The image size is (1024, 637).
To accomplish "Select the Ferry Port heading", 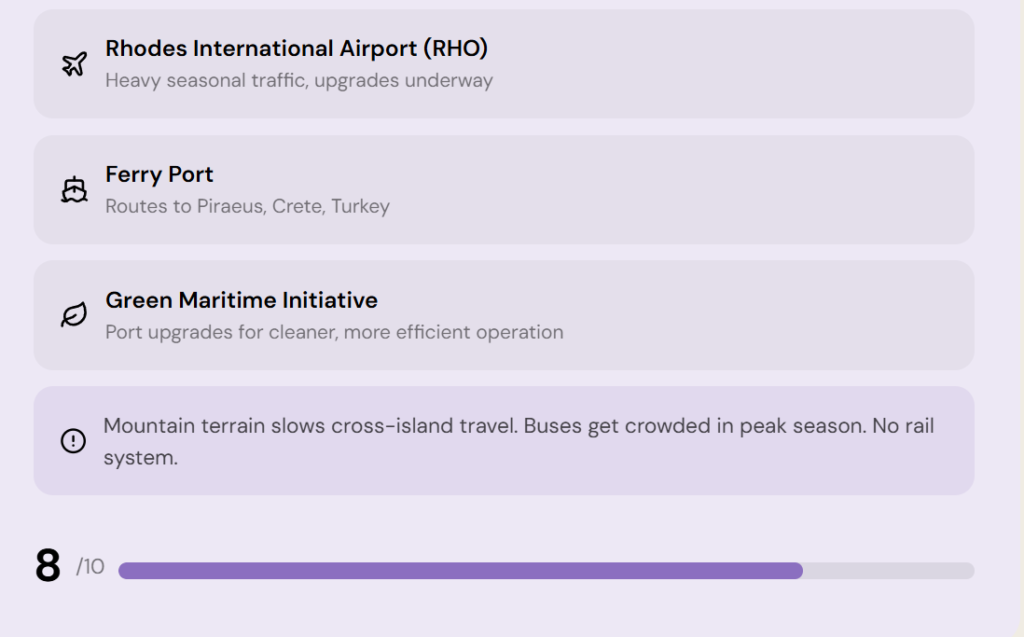I will coord(159,174).
